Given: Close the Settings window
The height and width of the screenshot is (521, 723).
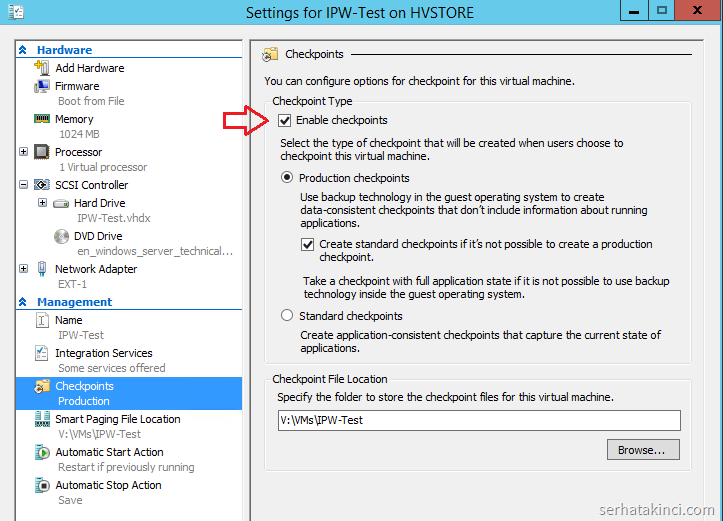Looking at the screenshot, I should click(698, 10).
